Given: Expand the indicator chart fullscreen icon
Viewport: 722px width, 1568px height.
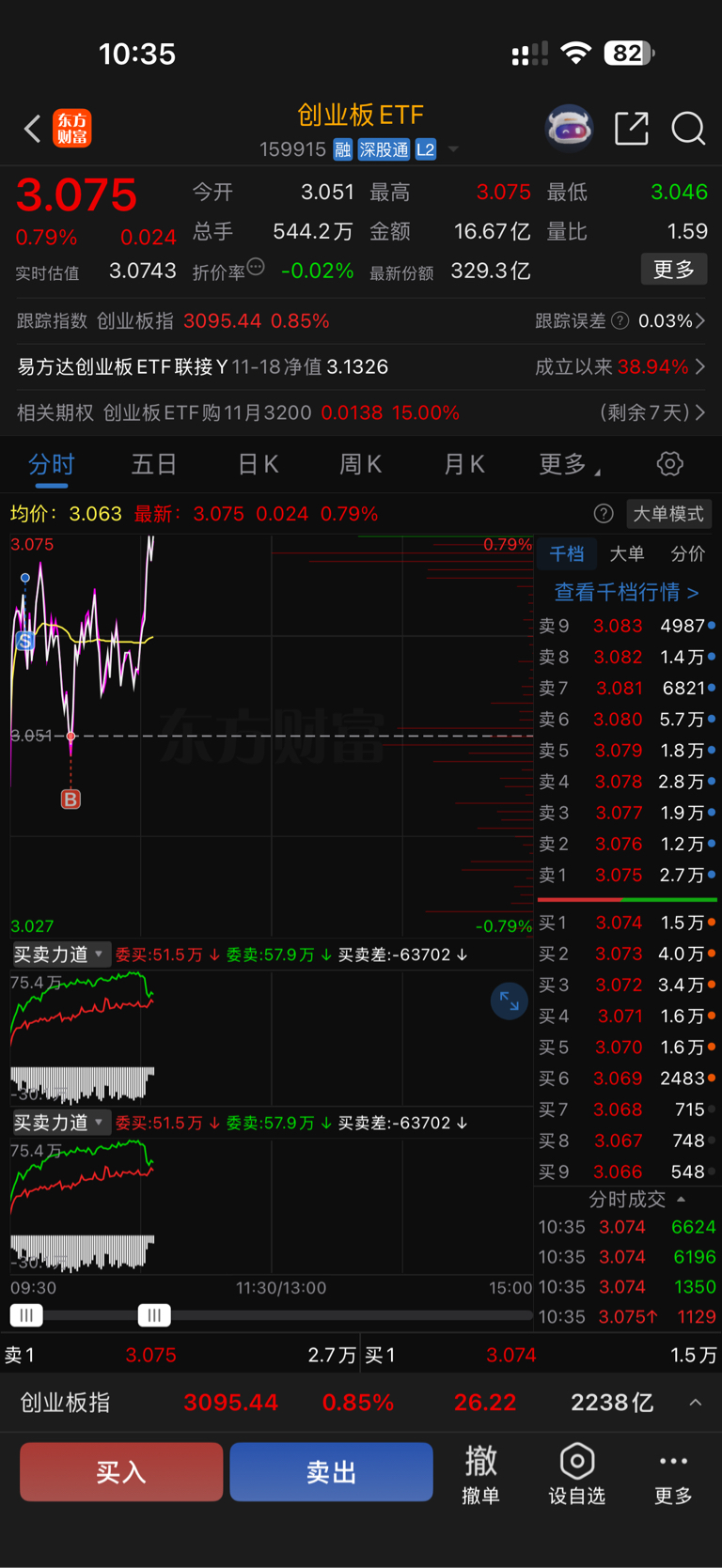Looking at the screenshot, I should pos(510,1001).
